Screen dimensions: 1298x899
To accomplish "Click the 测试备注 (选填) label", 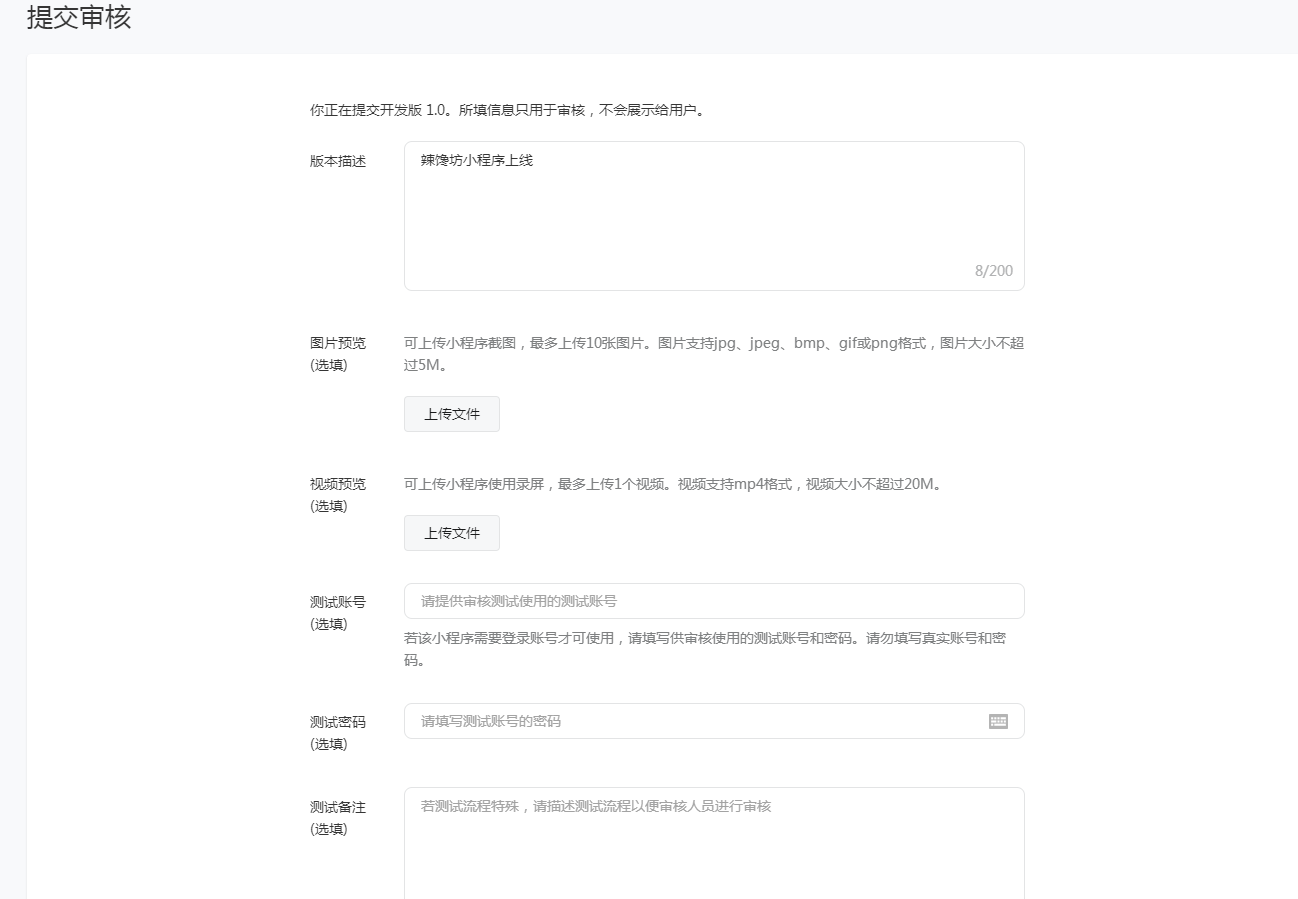I will (338, 817).
